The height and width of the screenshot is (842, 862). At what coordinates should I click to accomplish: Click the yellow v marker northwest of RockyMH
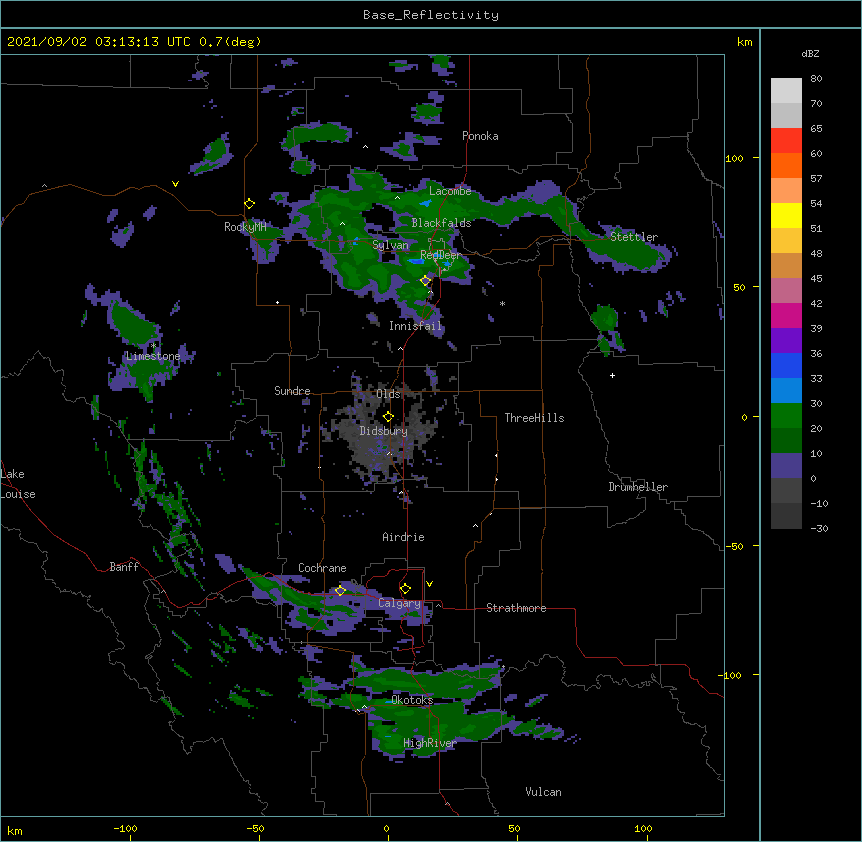point(175,184)
